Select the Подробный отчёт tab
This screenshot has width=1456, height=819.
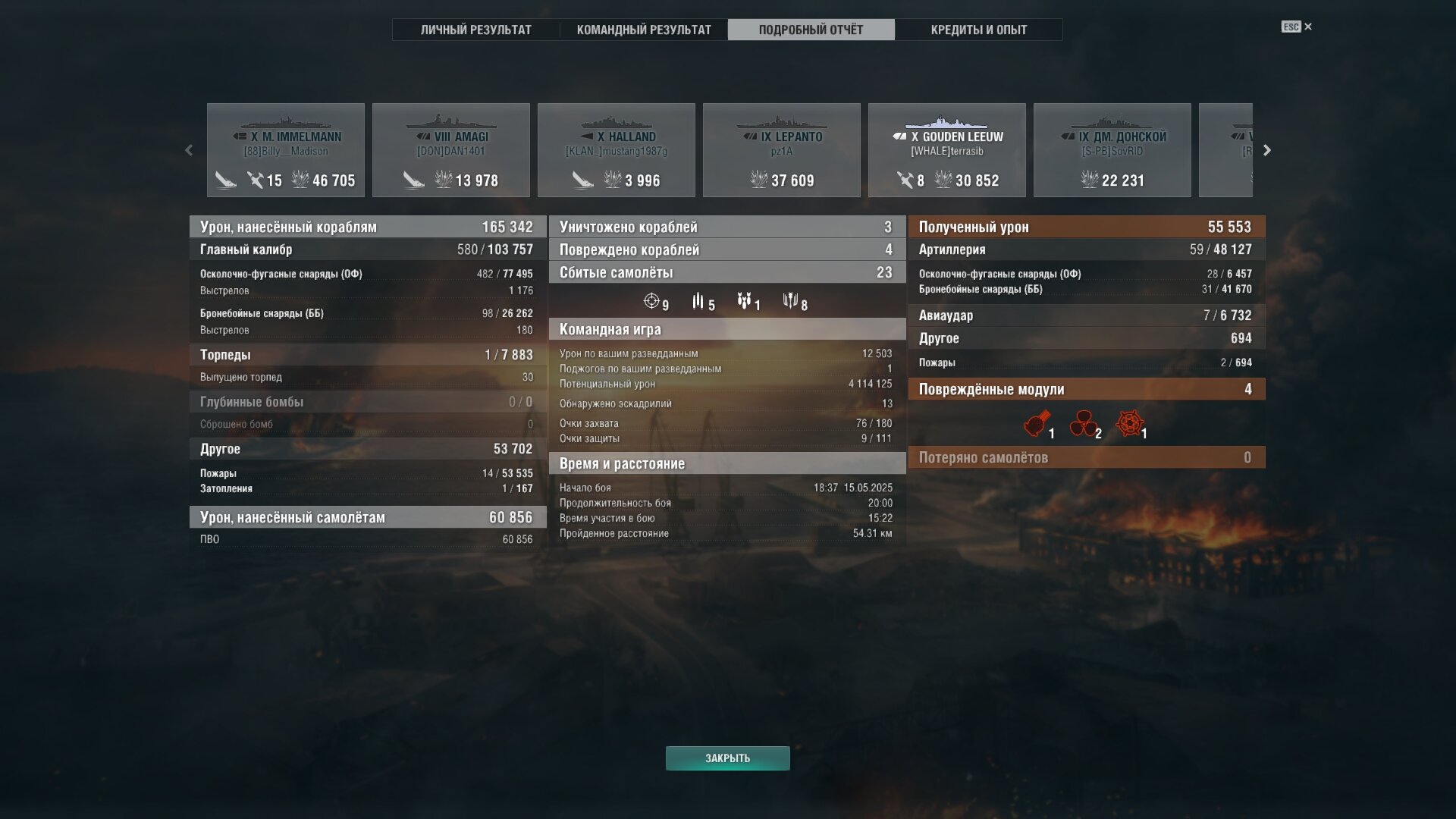pyautogui.click(x=811, y=30)
